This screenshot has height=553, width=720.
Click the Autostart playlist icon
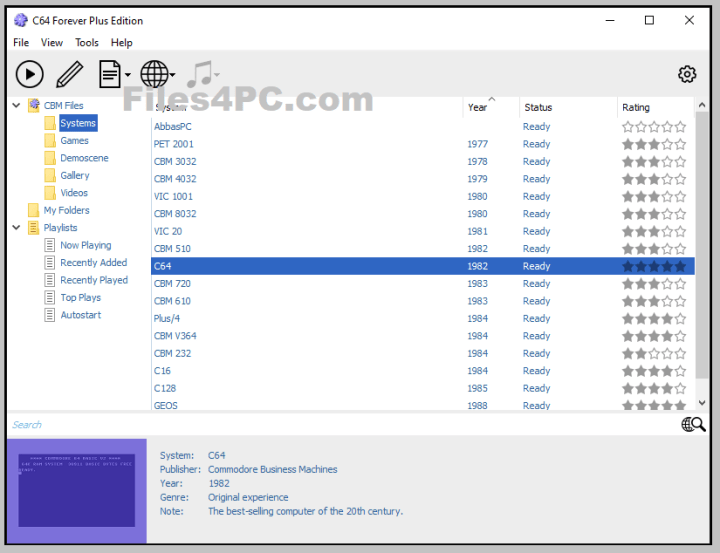(50, 315)
